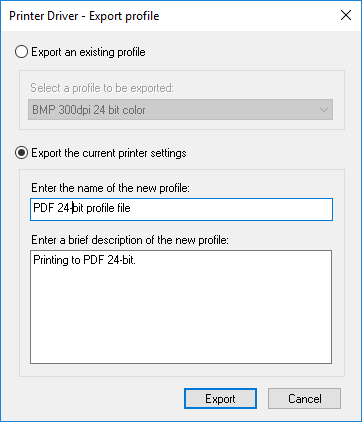Focus the new profile name input field
Image resolution: width=362 pixels, height=422 pixels.
(181, 209)
